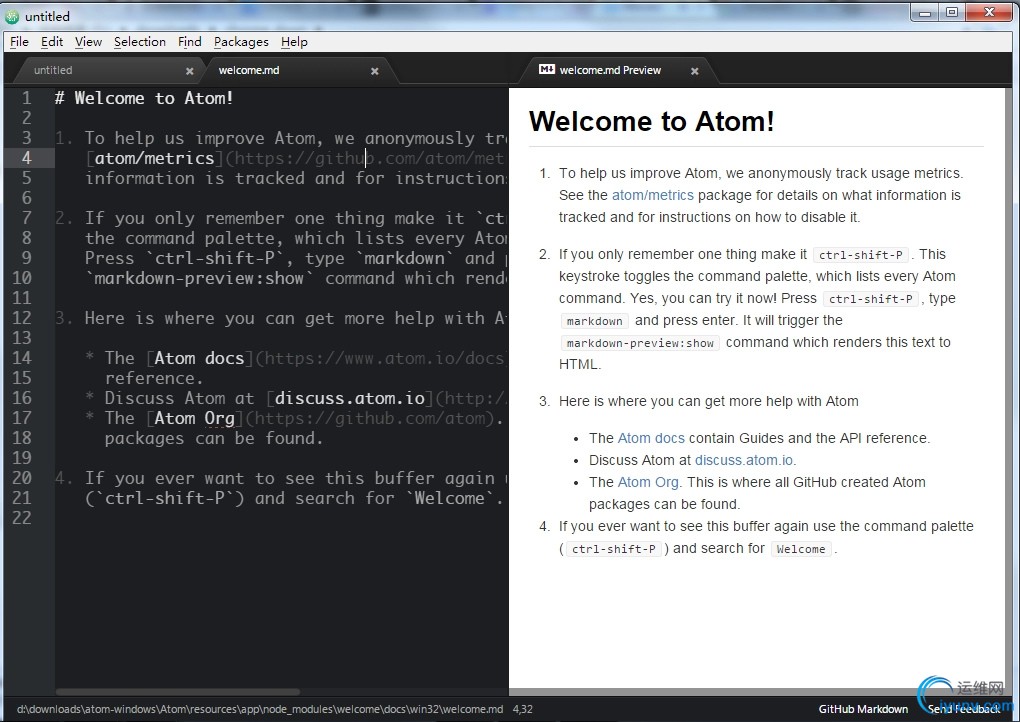
Task: Click 'packages can be found.' on line 18
Action: 214,438
